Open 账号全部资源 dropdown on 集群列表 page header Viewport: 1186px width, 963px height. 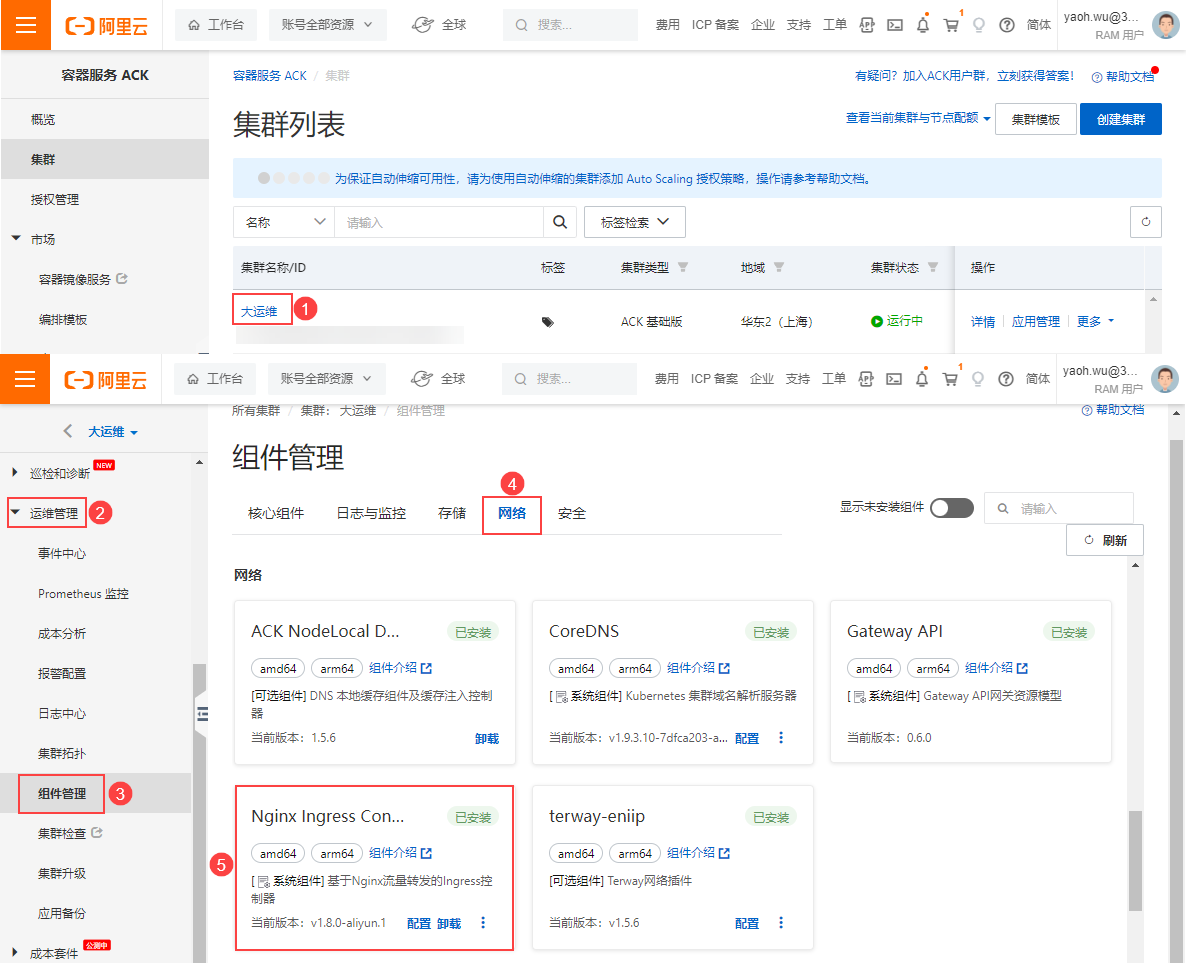click(x=327, y=25)
